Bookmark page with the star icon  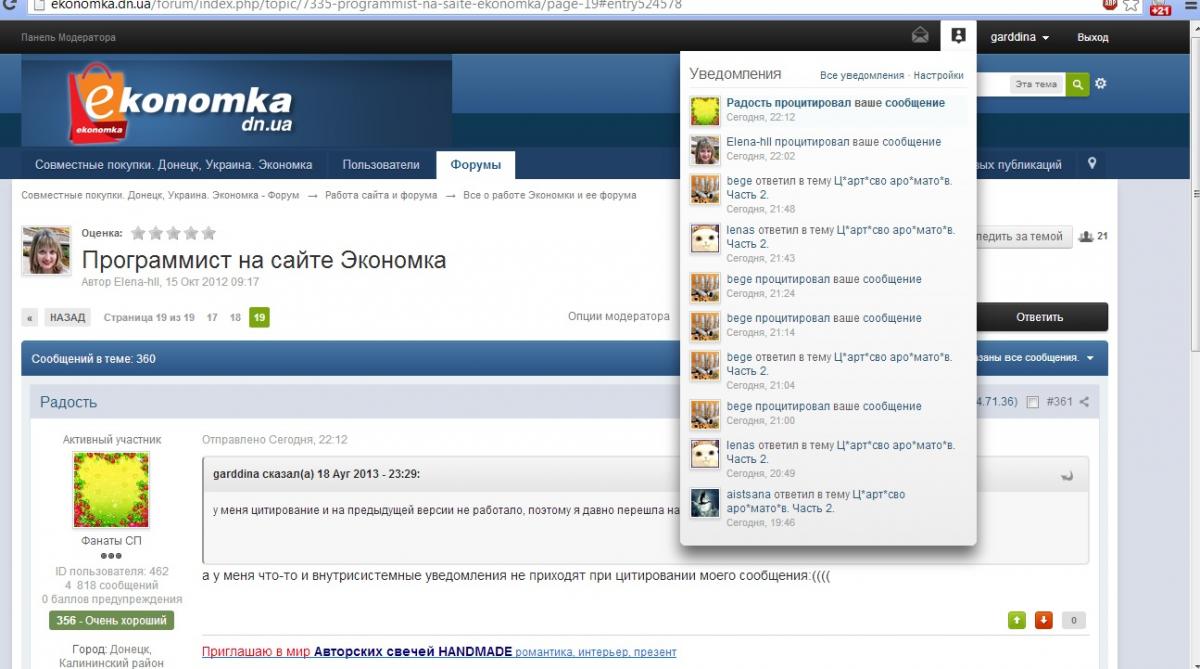(x=1131, y=5)
